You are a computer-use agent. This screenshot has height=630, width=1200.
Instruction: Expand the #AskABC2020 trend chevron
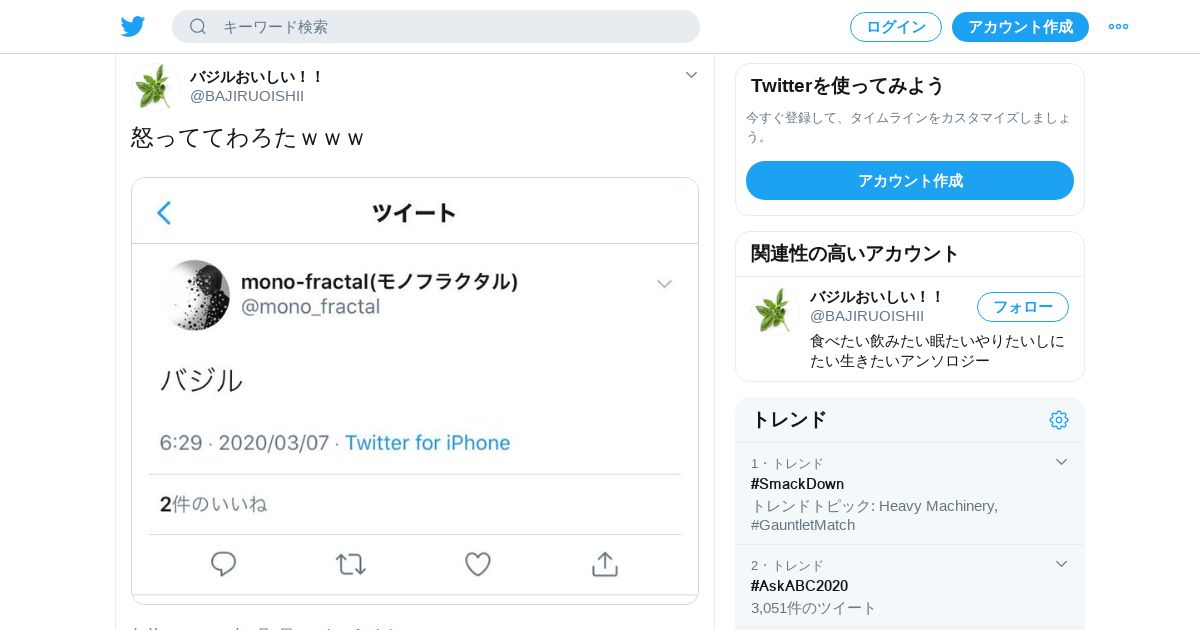(x=1061, y=564)
